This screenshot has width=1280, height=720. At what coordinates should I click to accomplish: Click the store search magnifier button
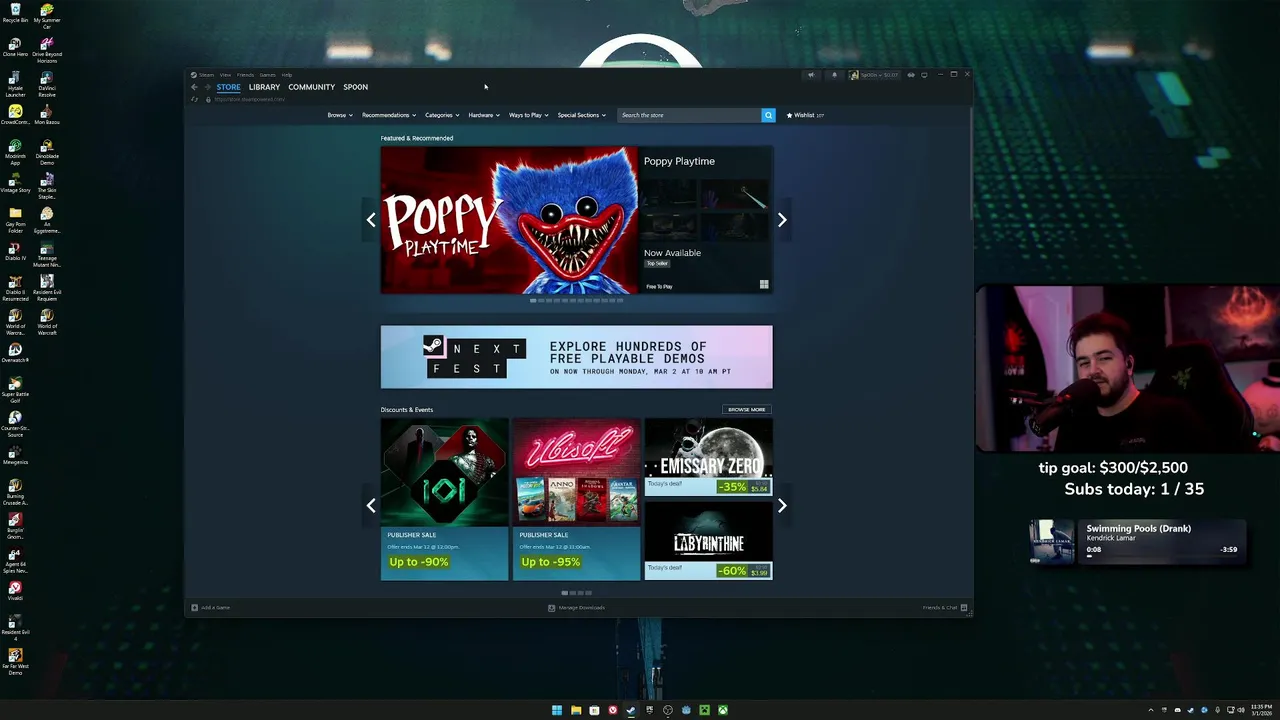pos(768,115)
